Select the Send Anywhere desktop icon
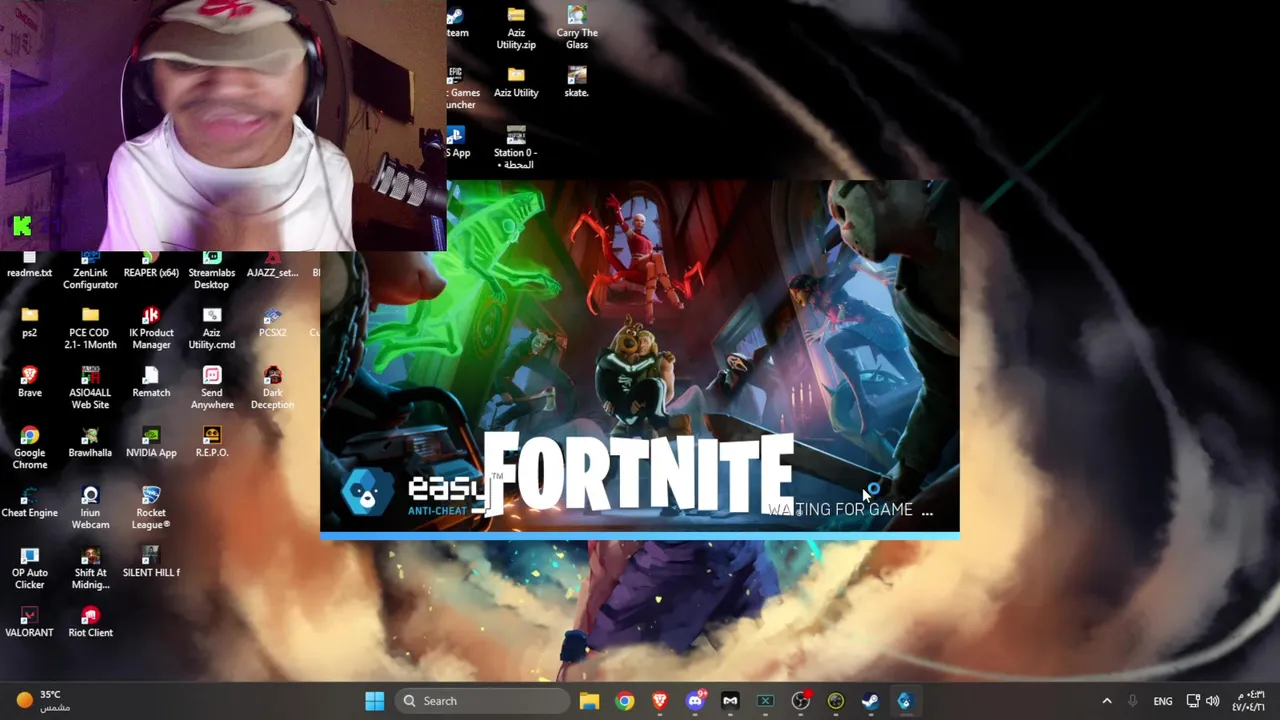1280x720 pixels. point(212,387)
